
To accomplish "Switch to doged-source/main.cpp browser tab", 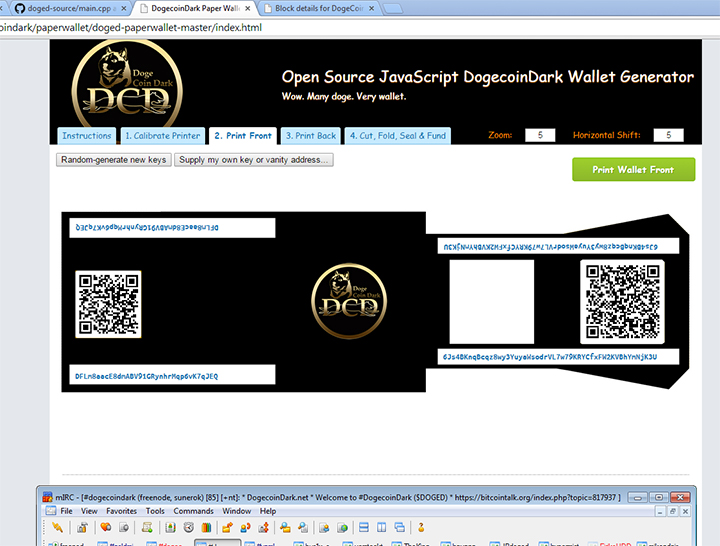I will coord(69,8).
